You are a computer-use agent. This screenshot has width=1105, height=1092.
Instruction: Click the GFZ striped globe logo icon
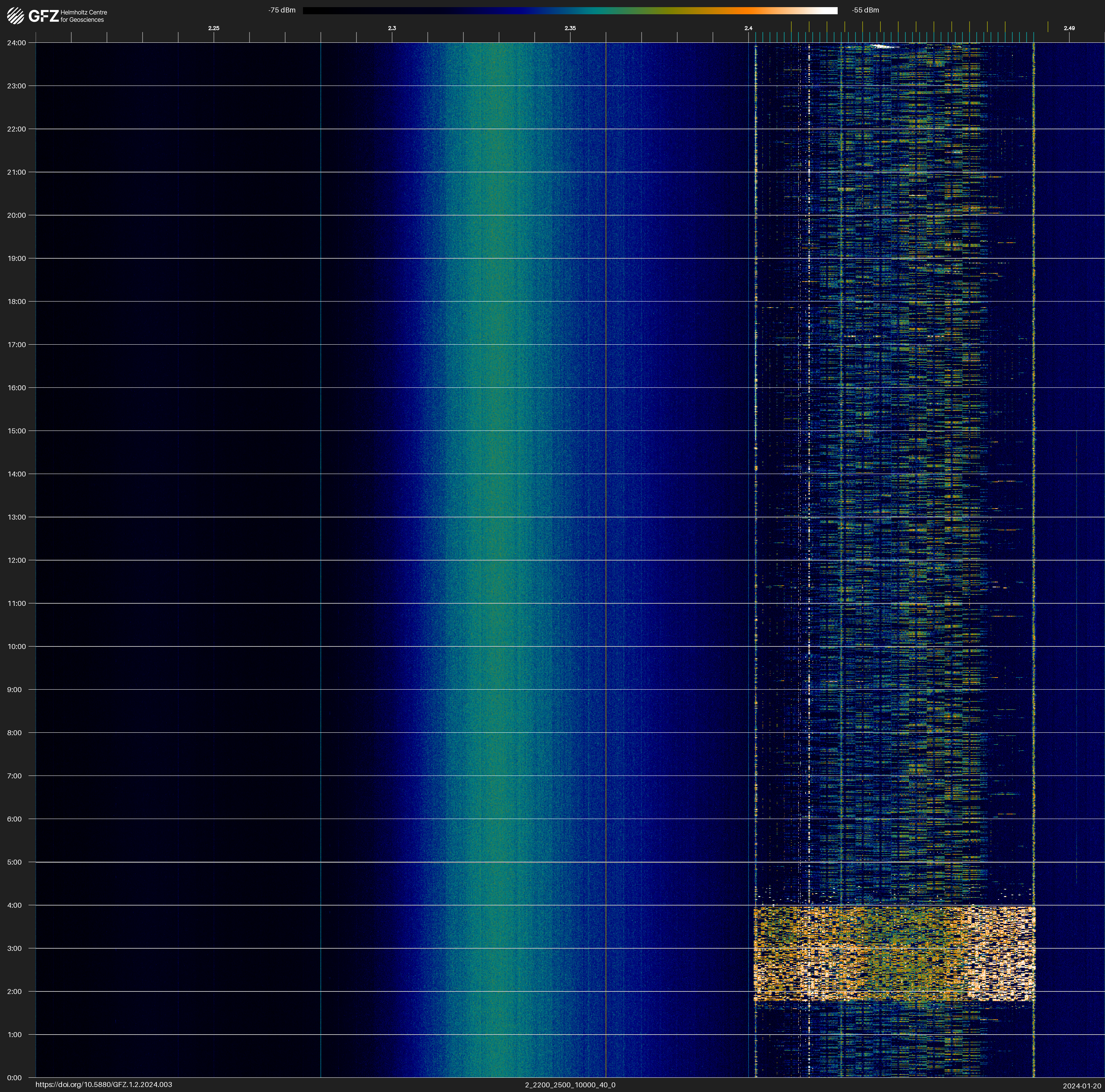click(15, 15)
